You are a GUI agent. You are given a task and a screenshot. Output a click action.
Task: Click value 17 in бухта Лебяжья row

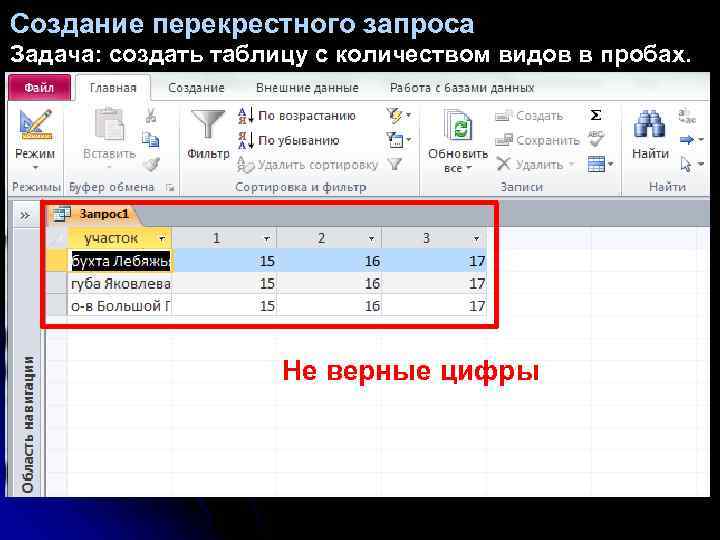click(477, 261)
